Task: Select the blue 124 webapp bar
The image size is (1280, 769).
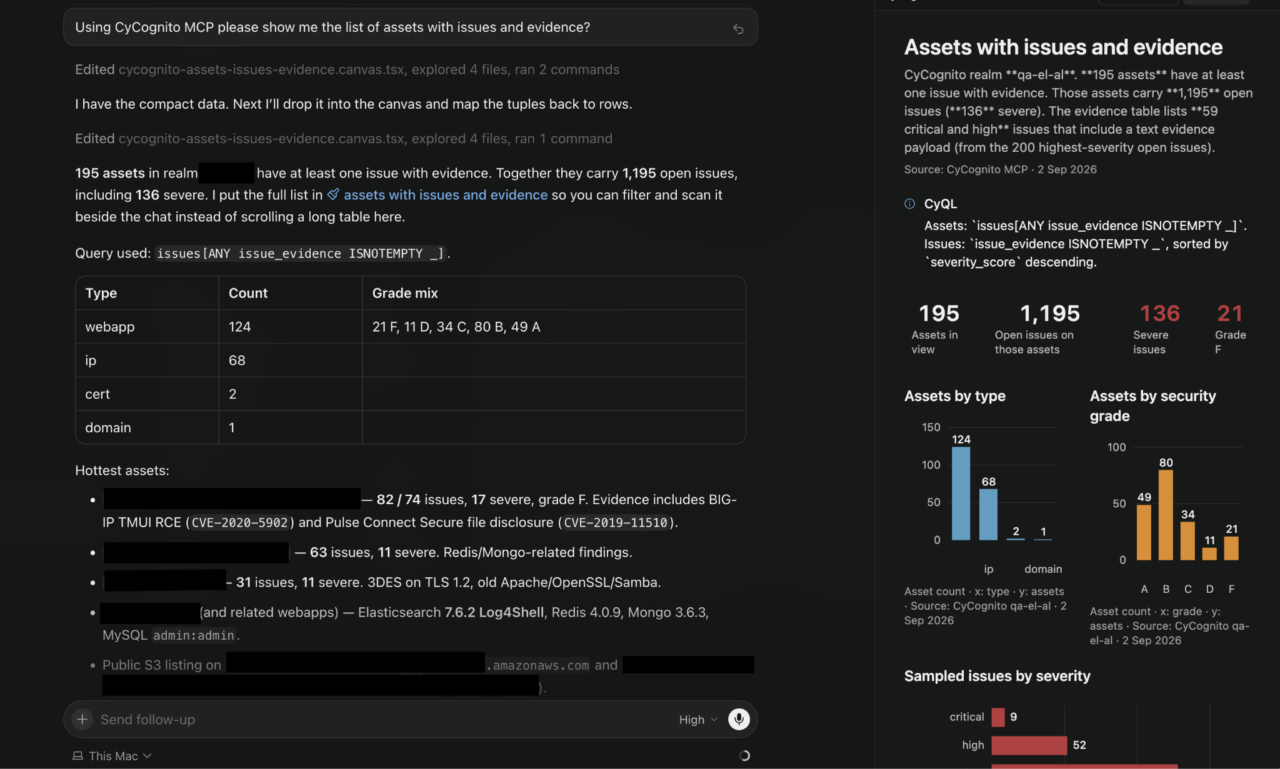Action: point(961,494)
